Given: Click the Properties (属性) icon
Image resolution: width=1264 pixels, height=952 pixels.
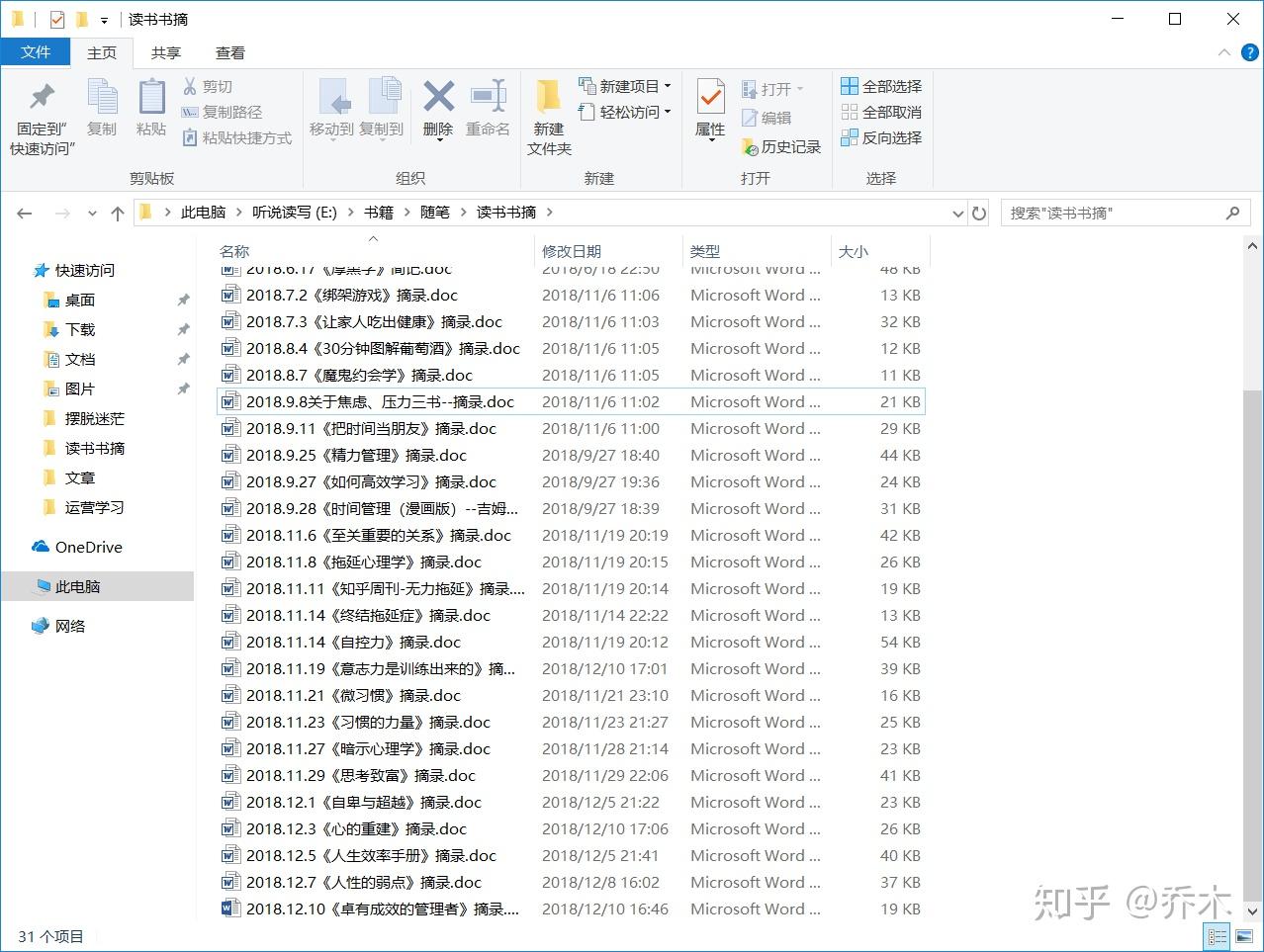Looking at the screenshot, I should [710, 97].
